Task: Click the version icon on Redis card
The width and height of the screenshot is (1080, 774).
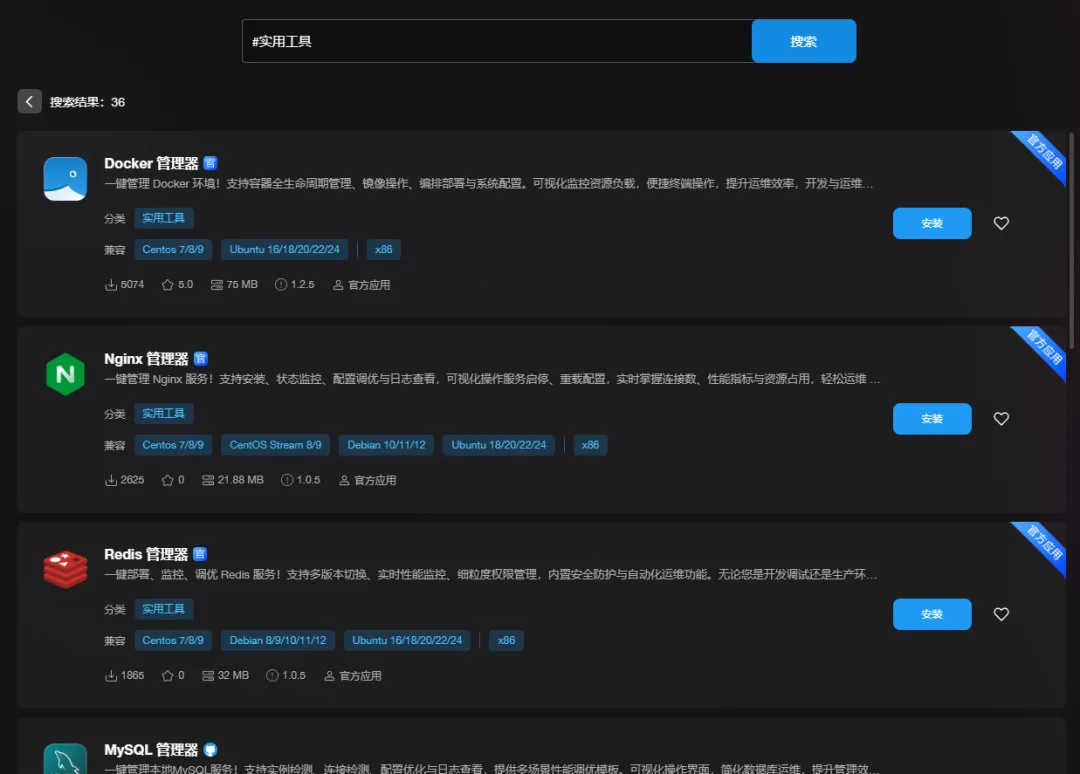Action: 272,676
